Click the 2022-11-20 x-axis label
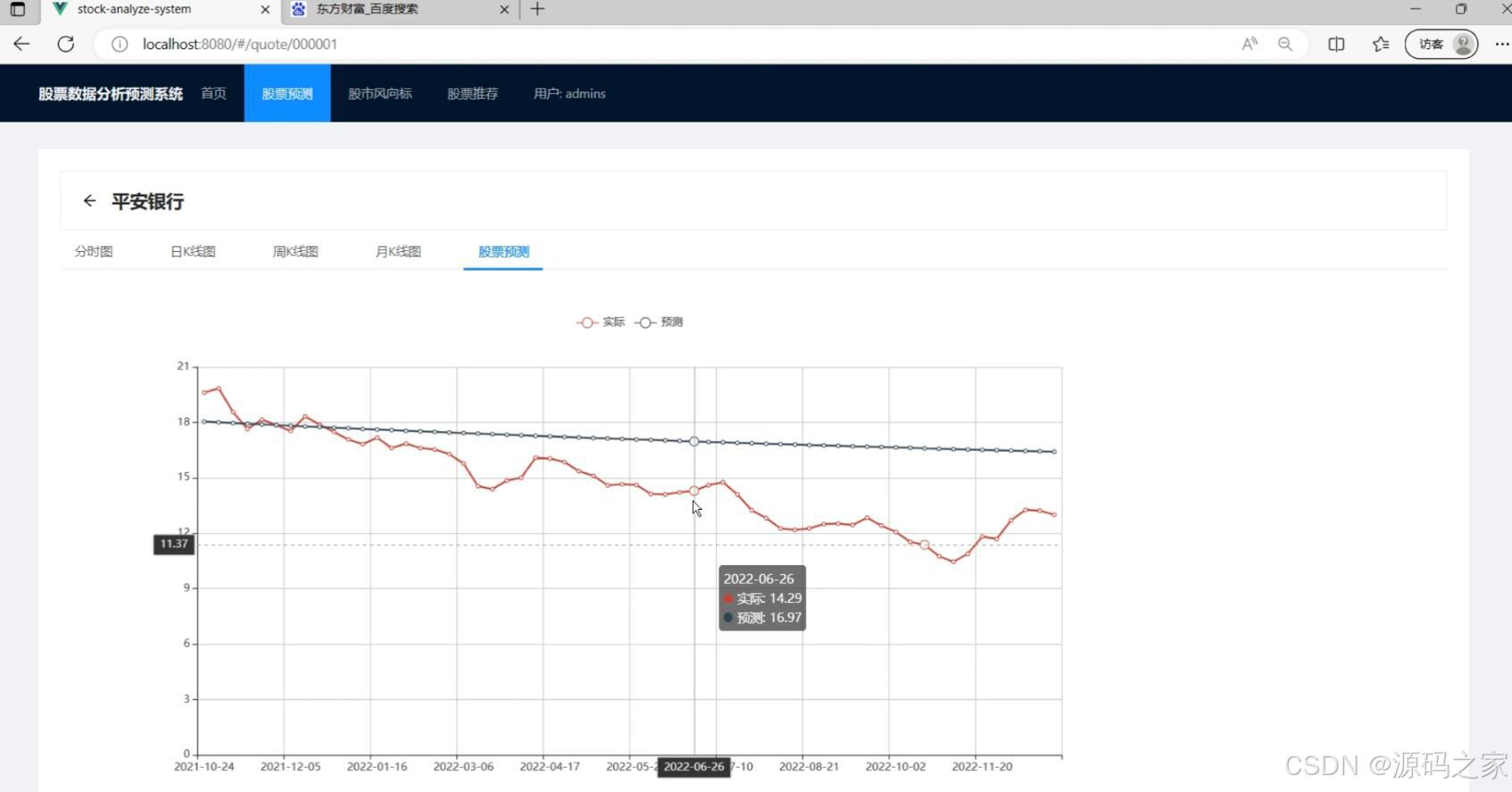 tap(982, 766)
